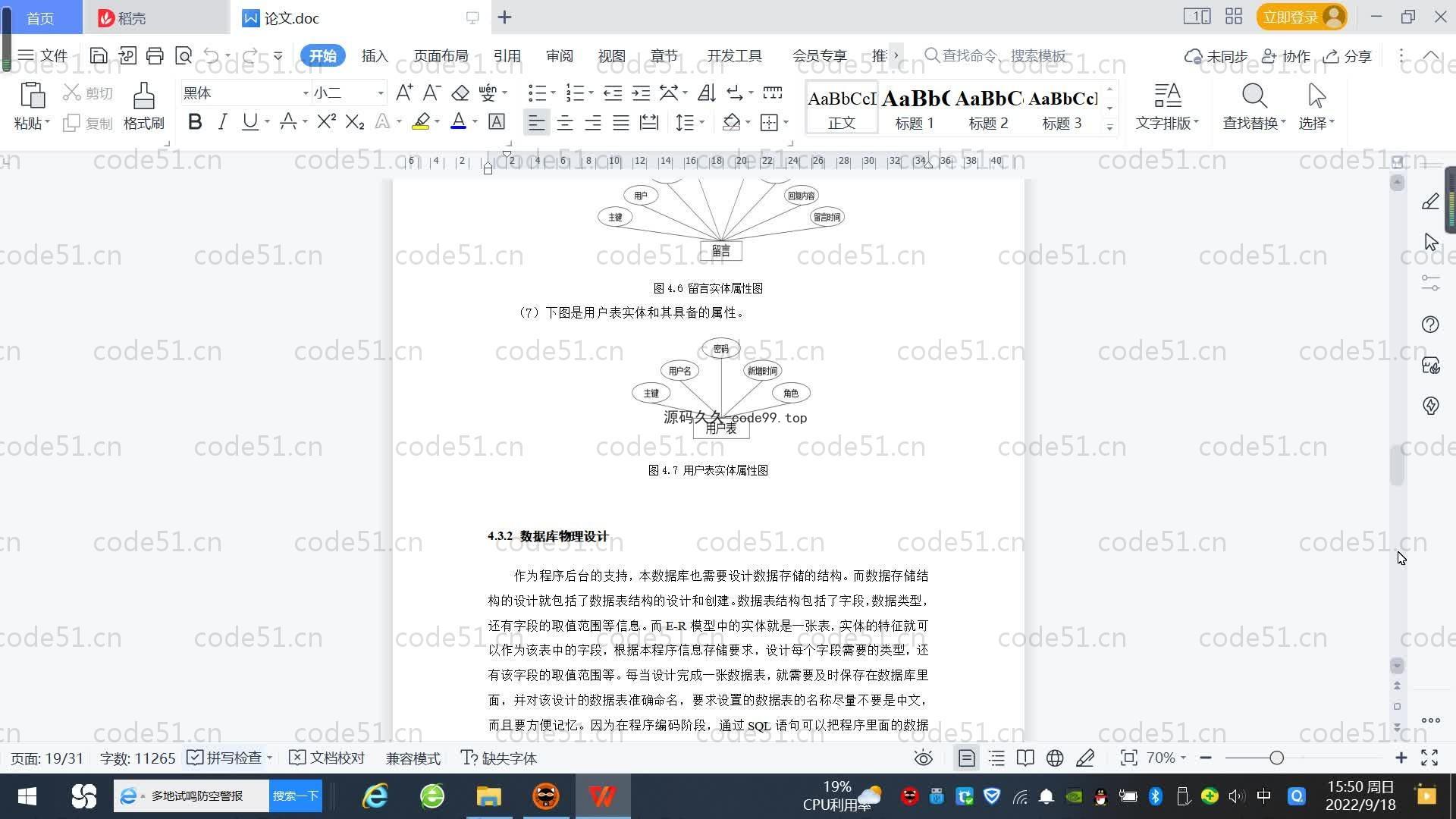Click the 立即登录 login button
The image size is (1456, 819).
[1302, 17]
